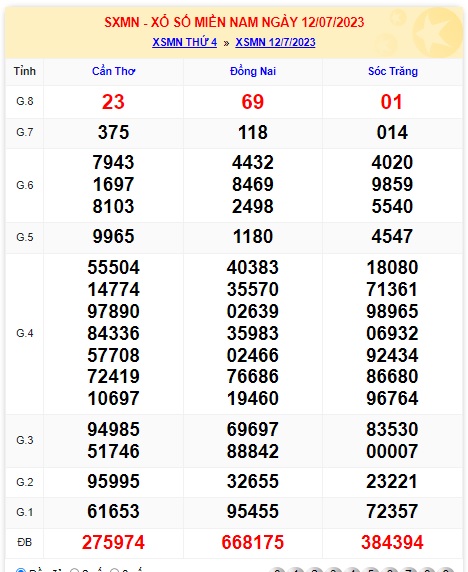This screenshot has height=572, width=468.
Task: Click the G.4 number 02639
Action: [253, 311]
